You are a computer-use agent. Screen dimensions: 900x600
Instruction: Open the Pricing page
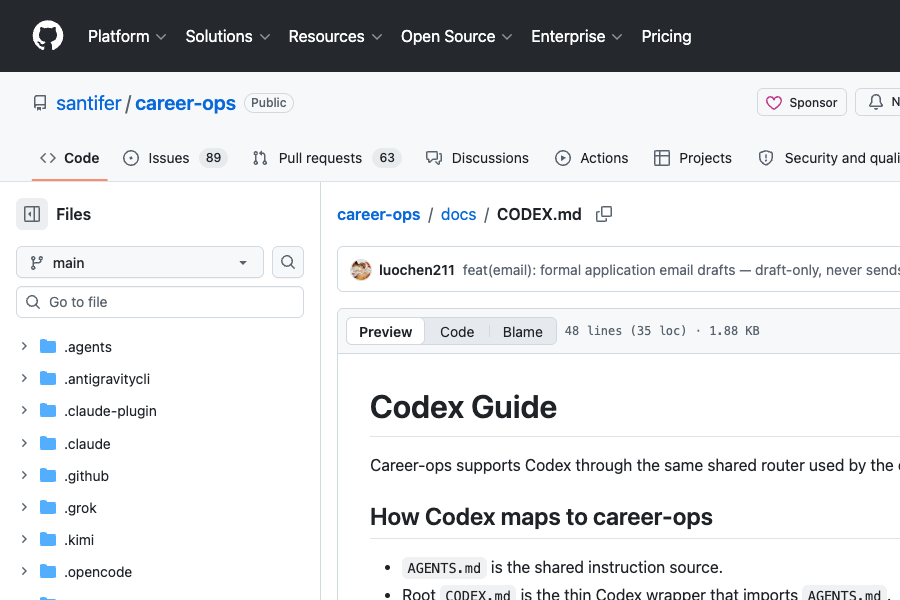point(666,36)
